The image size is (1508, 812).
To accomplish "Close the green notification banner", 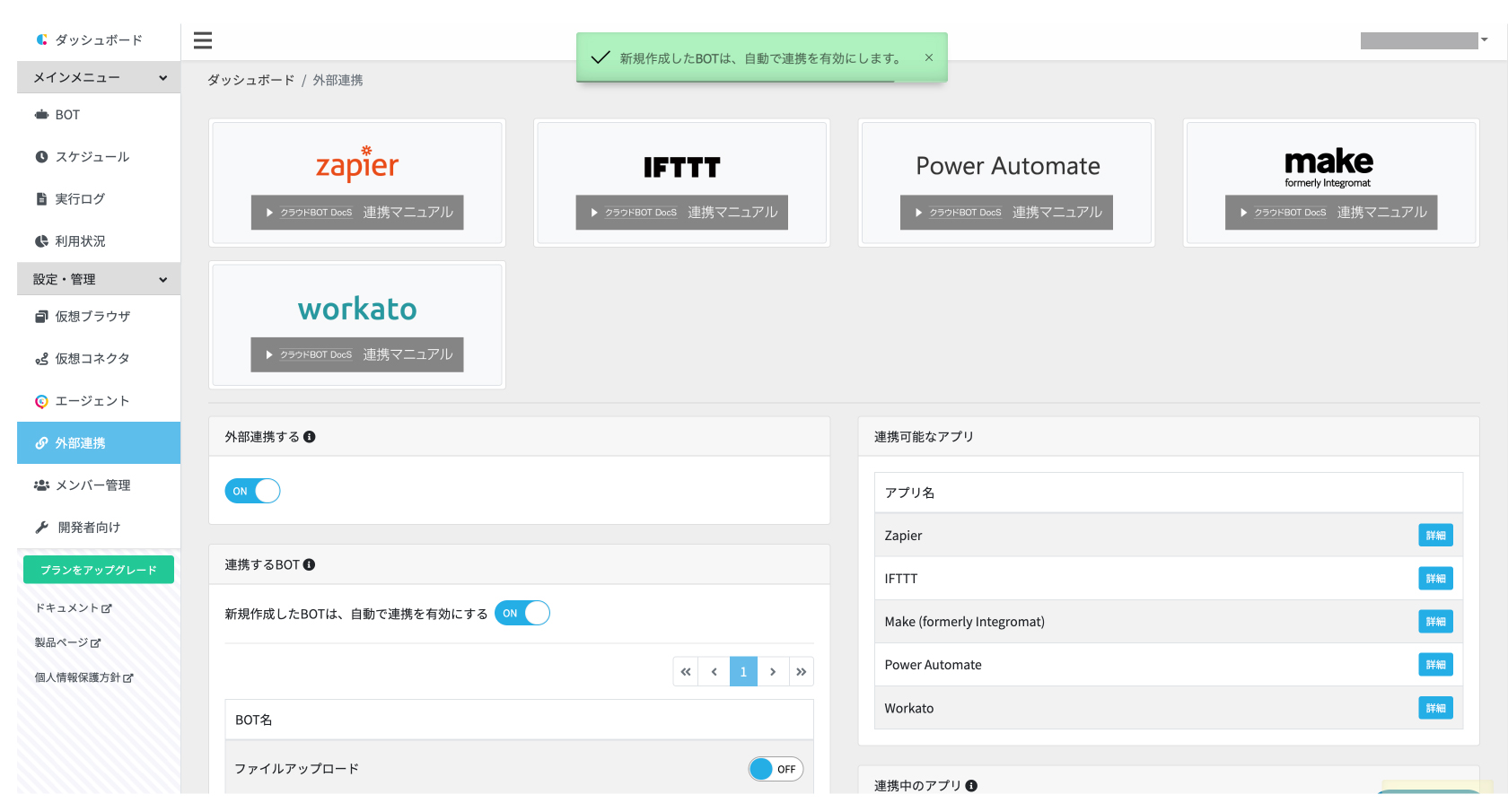I will tap(929, 57).
